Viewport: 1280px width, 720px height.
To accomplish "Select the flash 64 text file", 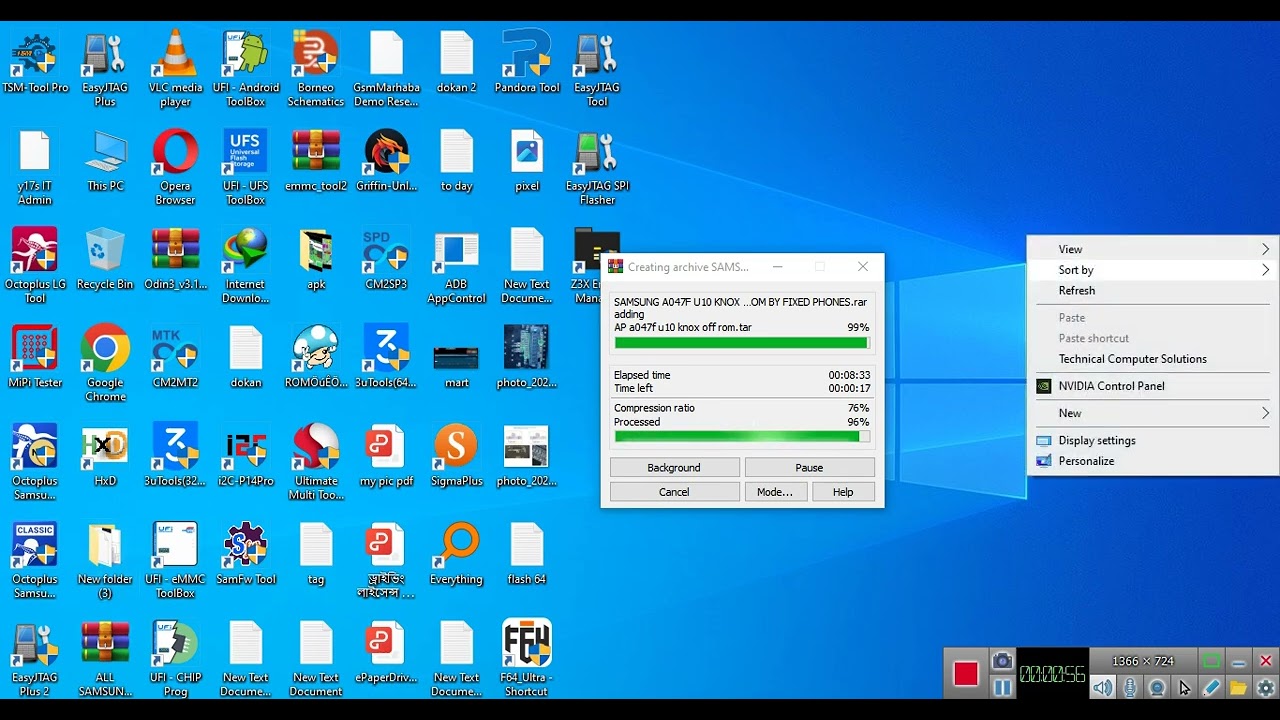I will pyautogui.click(x=527, y=554).
